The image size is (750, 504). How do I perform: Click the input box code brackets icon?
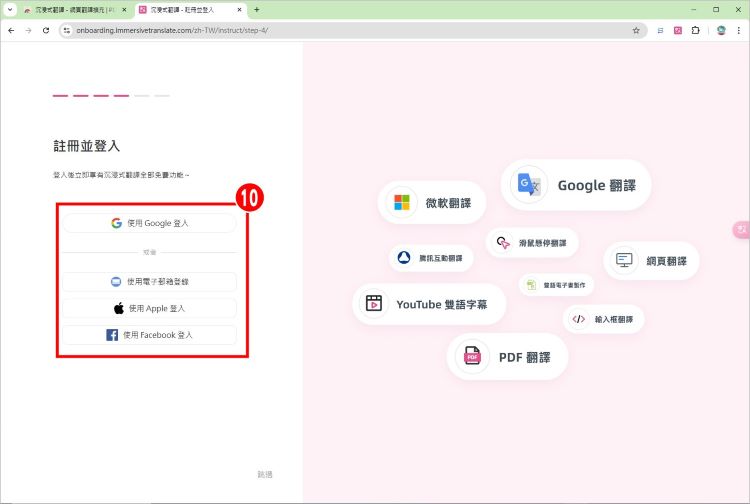pos(579,319)
